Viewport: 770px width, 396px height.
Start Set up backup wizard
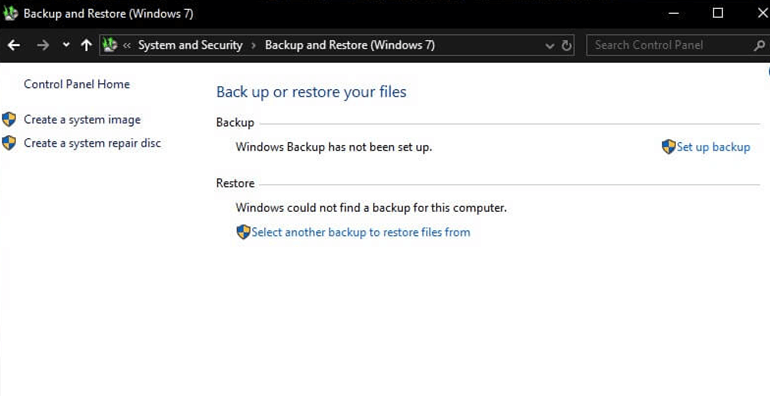tap(713, 147)
